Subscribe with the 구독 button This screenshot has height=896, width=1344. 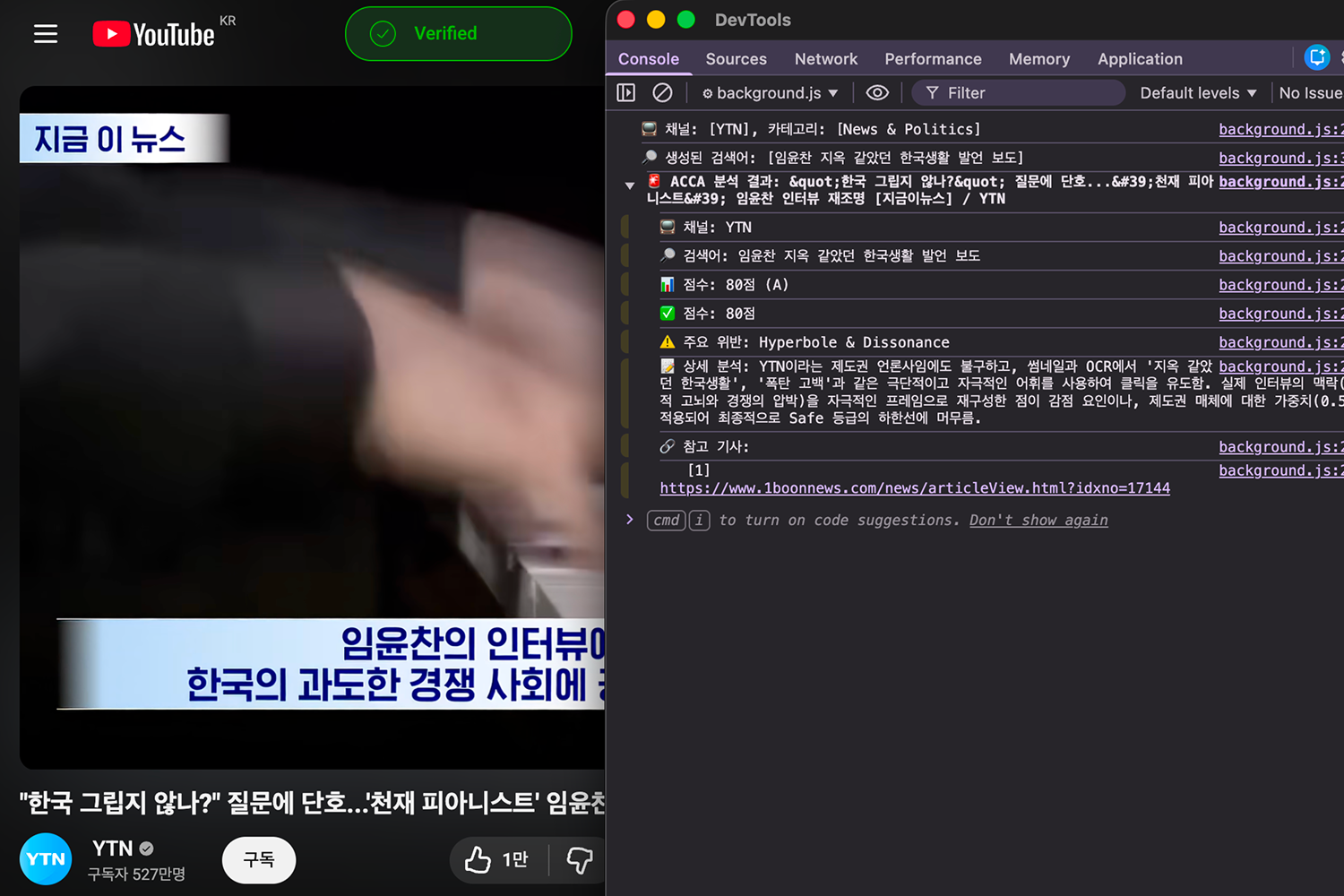coord(259,860)
